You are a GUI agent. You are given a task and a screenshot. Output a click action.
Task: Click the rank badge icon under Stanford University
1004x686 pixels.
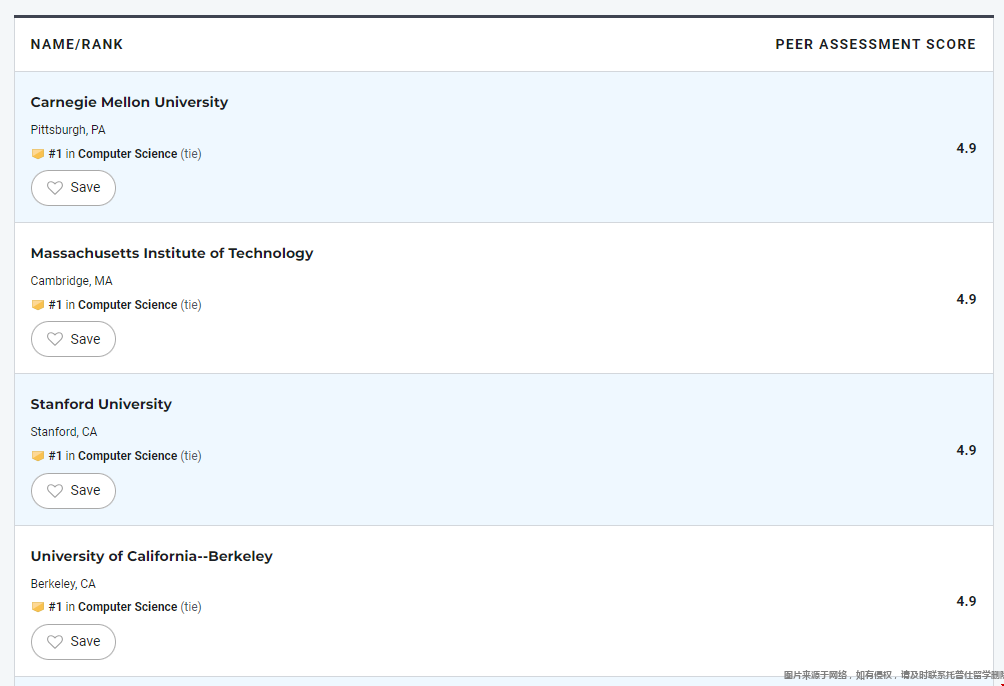[38, 456]
